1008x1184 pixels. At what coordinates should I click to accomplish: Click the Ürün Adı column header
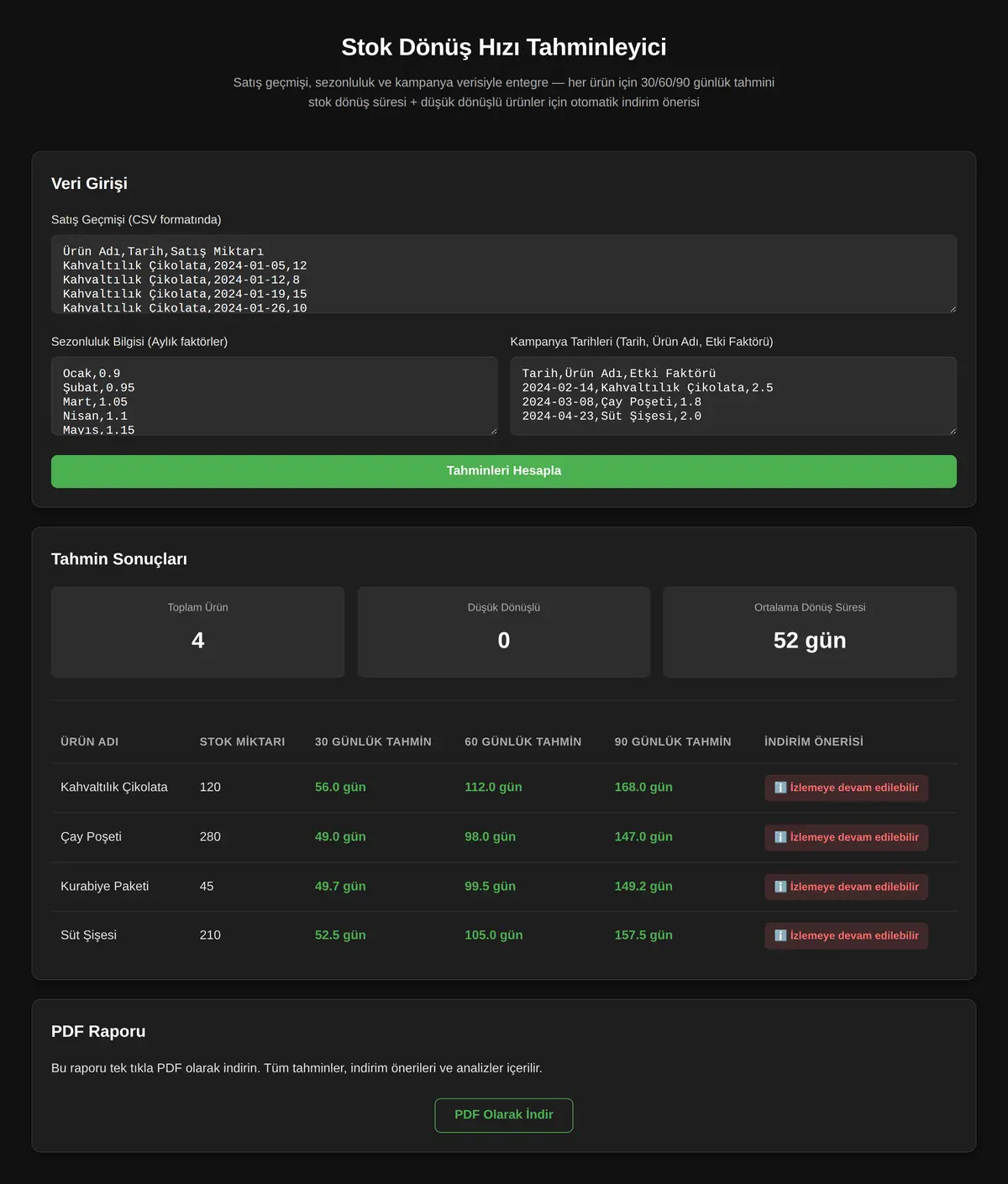point(89,741)
